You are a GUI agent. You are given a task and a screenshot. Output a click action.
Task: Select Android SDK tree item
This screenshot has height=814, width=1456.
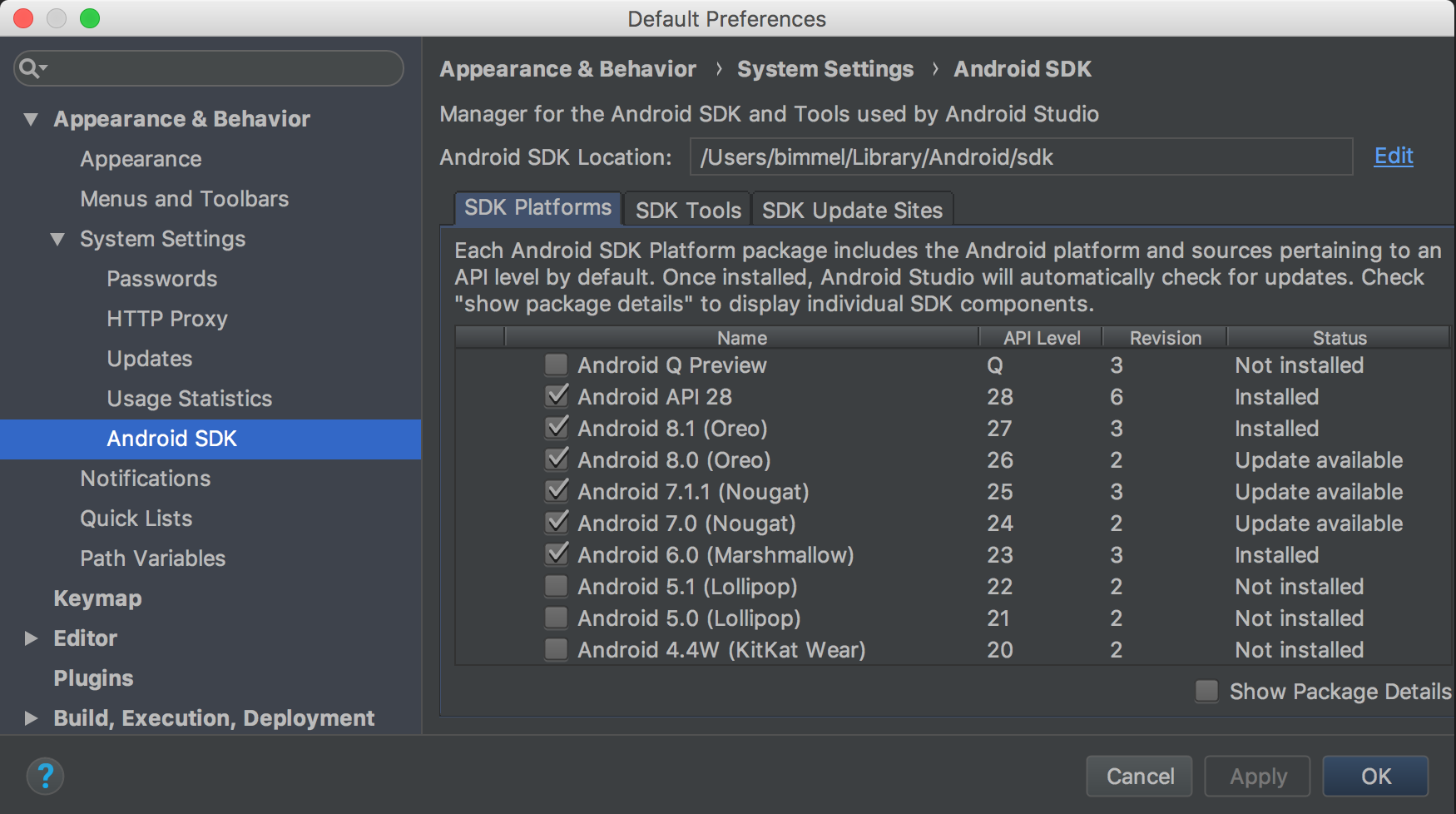[210, 439]
